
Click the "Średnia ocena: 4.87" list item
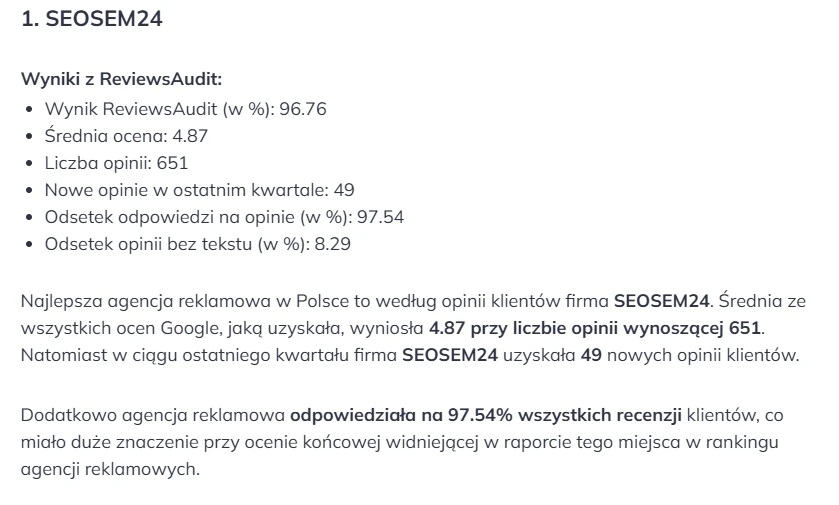tap(126, 135)
